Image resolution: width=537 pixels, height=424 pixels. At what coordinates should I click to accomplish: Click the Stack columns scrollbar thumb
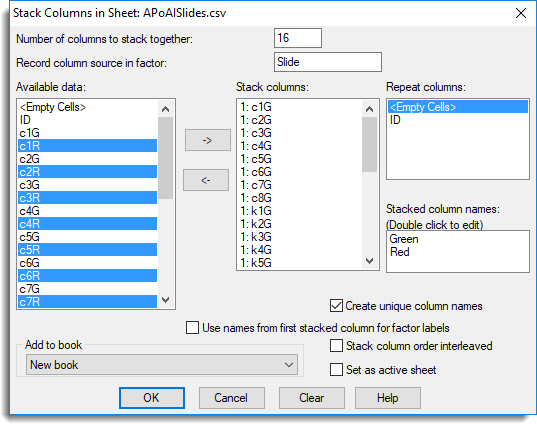[x=369, y=145]
